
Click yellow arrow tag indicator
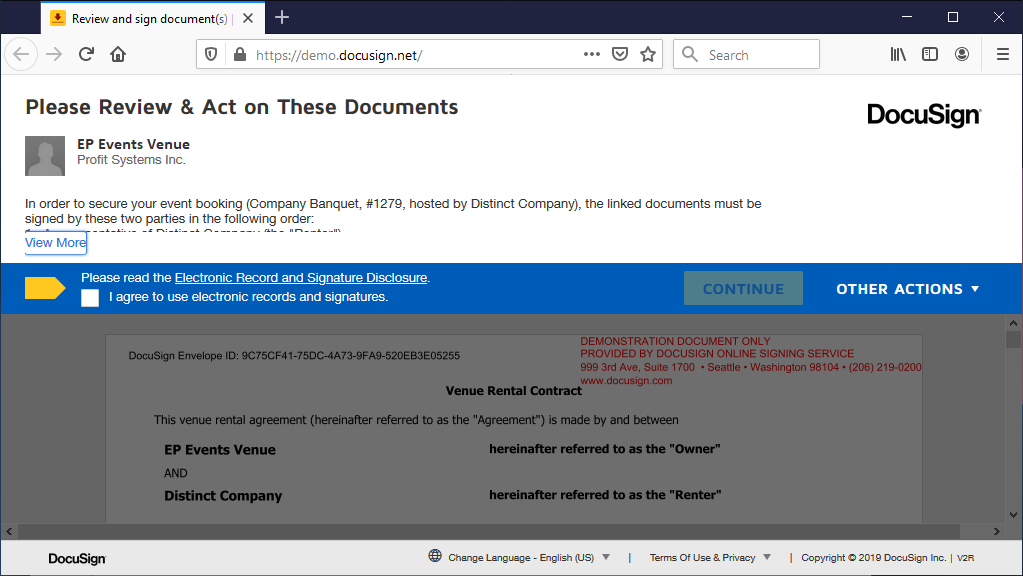(x=45, y=288)
